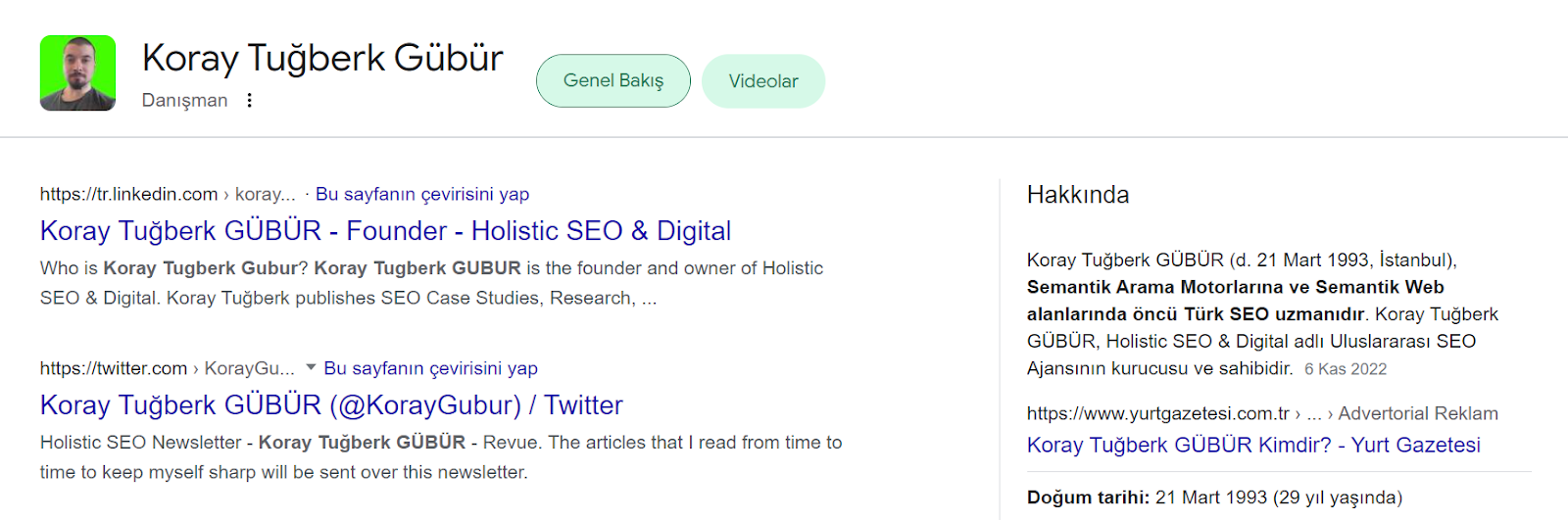Click the 'Koray Tuğberk Gübür' title heading
Image resolution: width=1568 pixels, height=520 pixels.
pos(322,58)
